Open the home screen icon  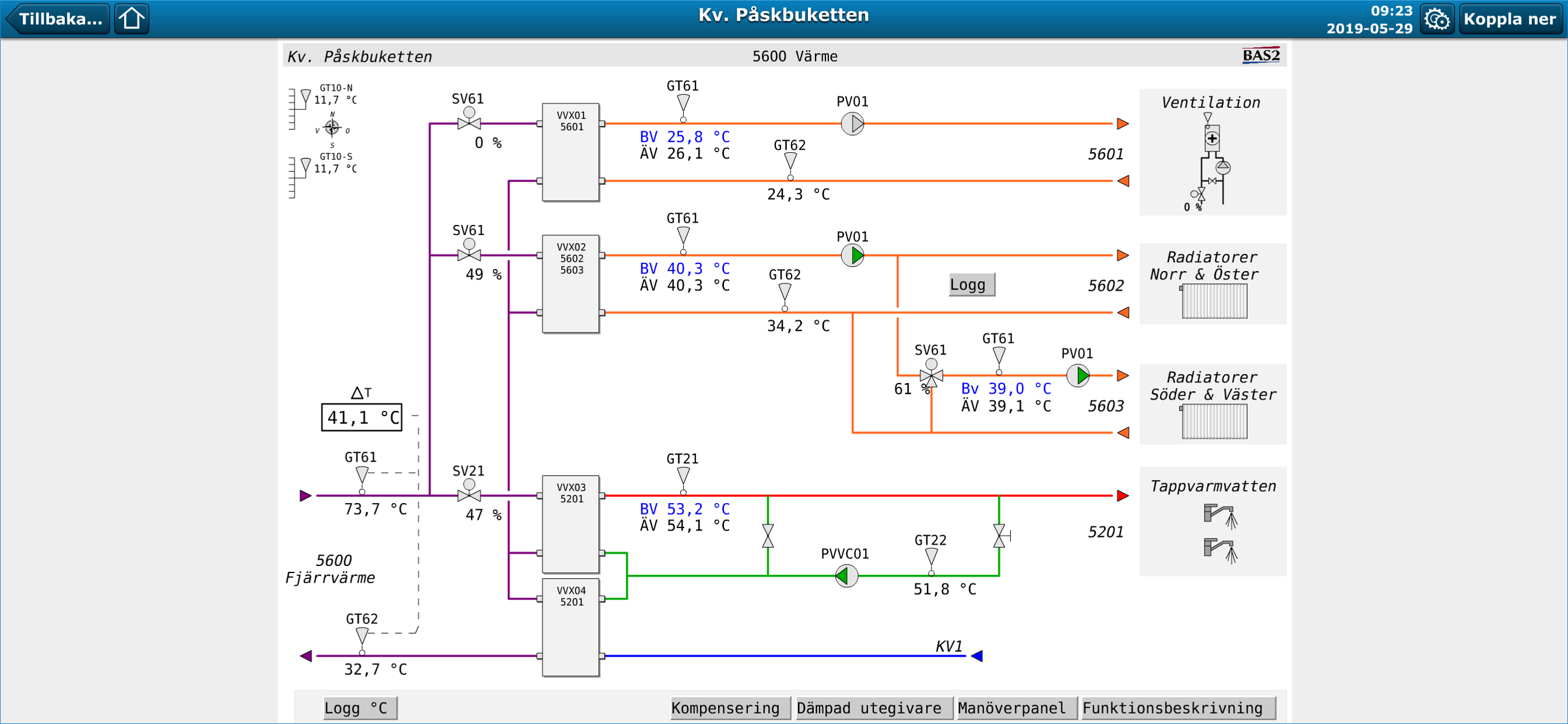(x=131, y=19)
